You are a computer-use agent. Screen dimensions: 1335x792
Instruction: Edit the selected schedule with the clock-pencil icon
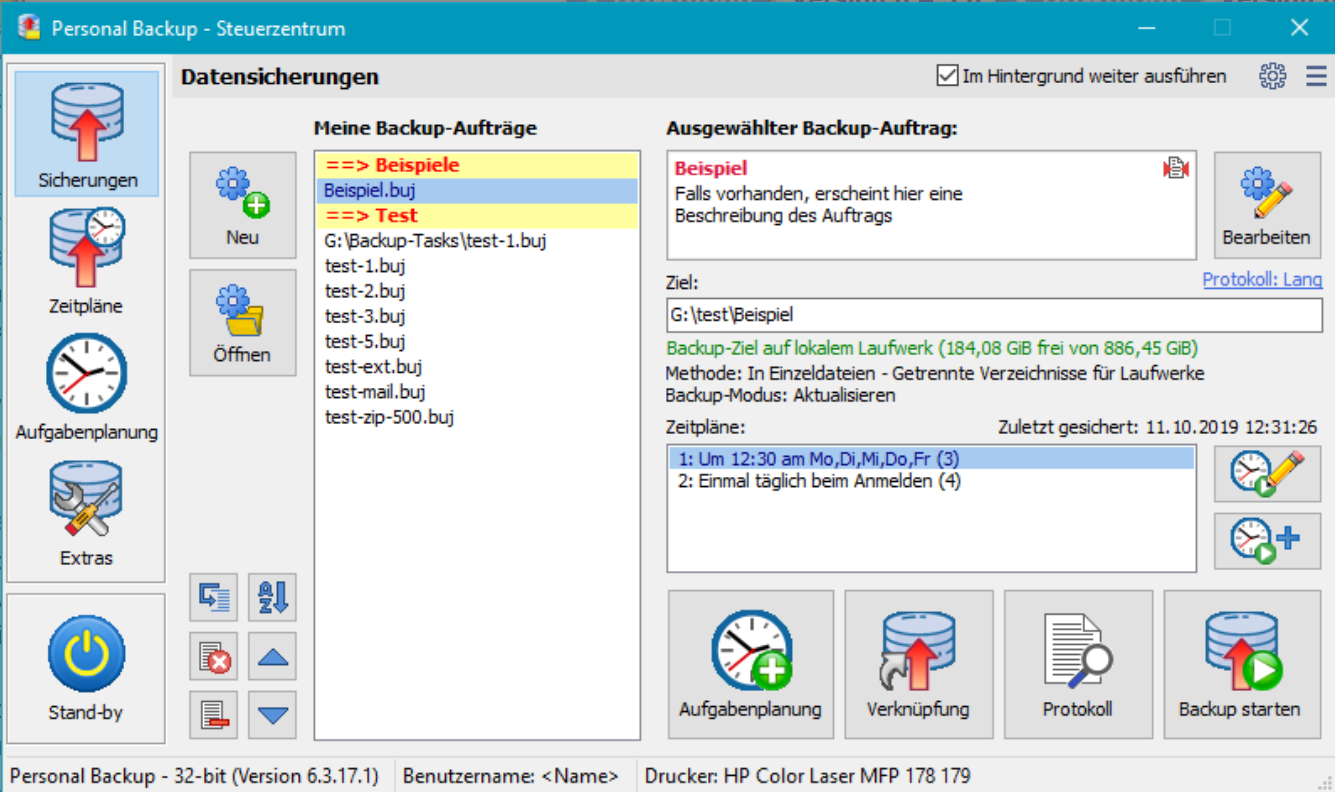coord(1266,473)
